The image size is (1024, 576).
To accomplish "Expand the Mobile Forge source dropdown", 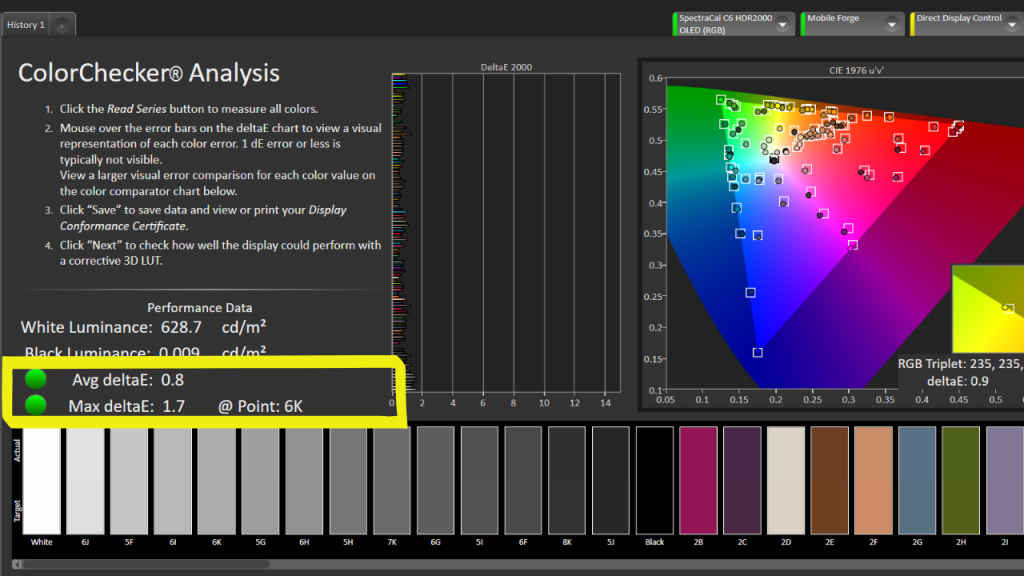I will tap(891, 24).
